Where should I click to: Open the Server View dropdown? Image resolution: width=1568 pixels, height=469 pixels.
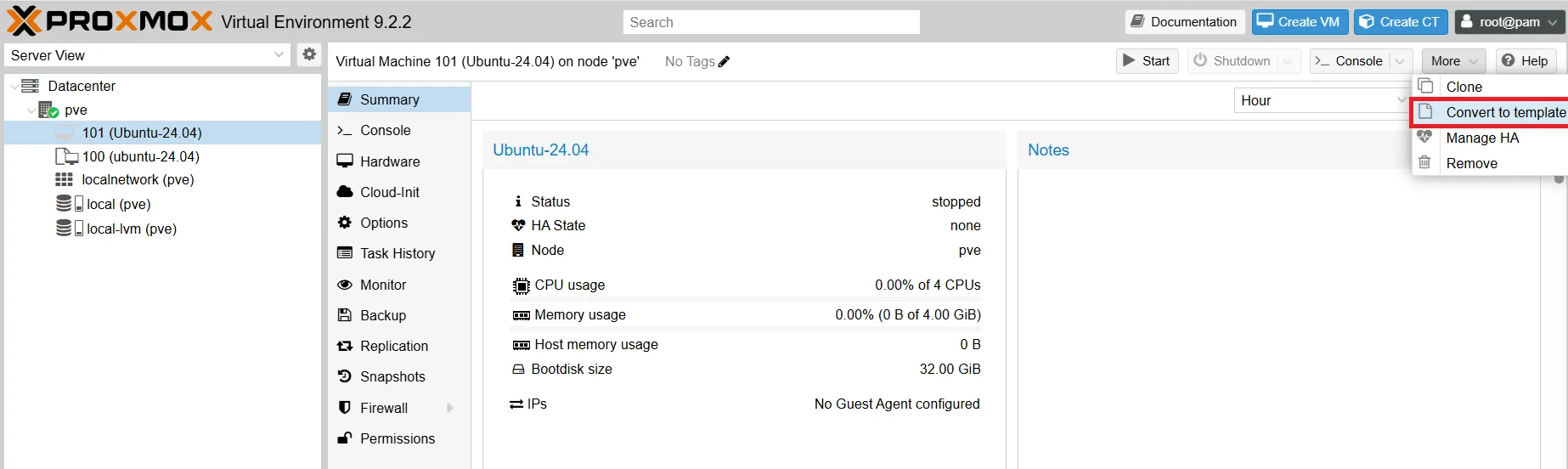[x=279, y=54]
